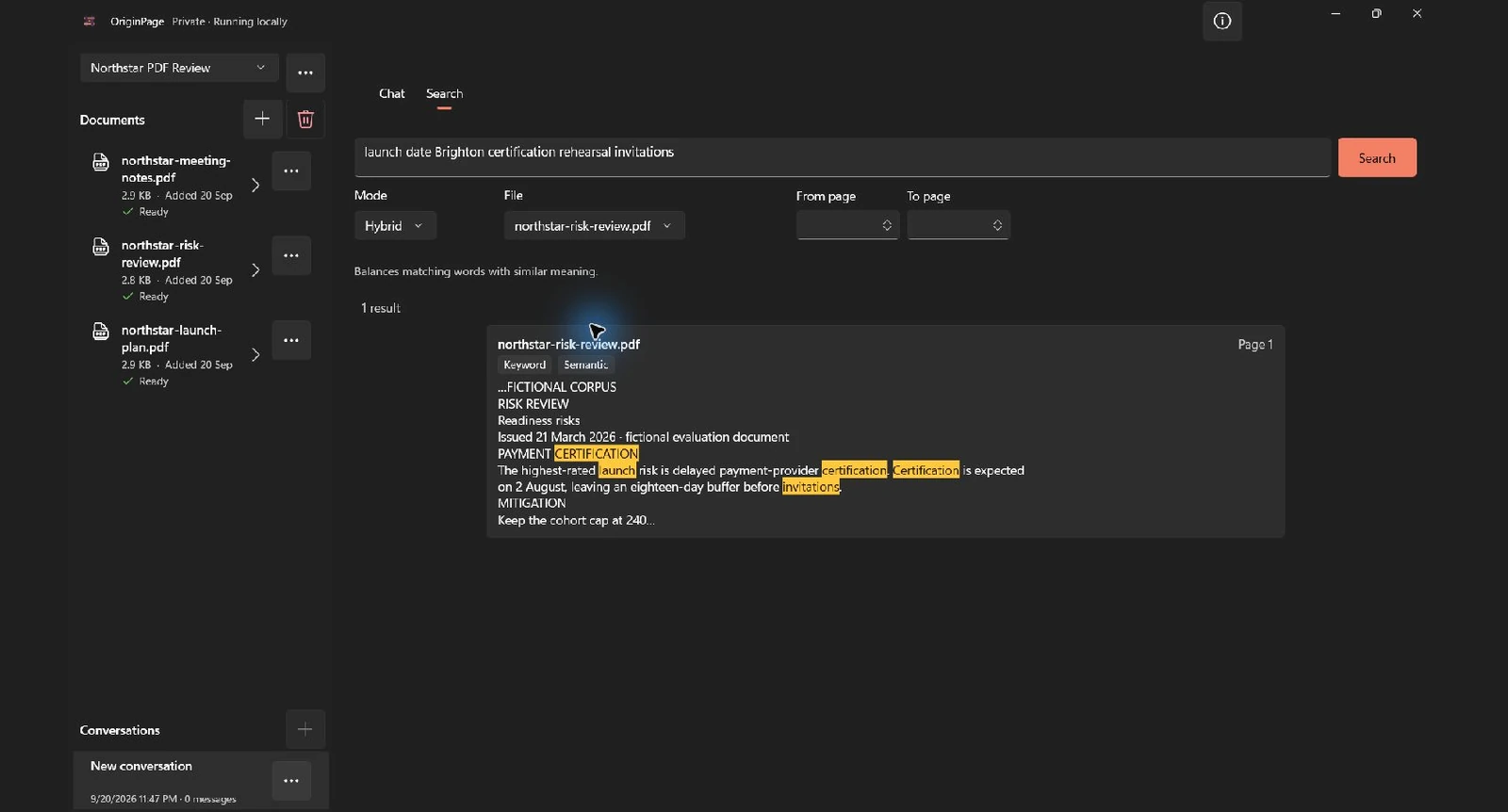
Task: Expand northstar-meeting-notes.pdf chevron
Action: 255,185
